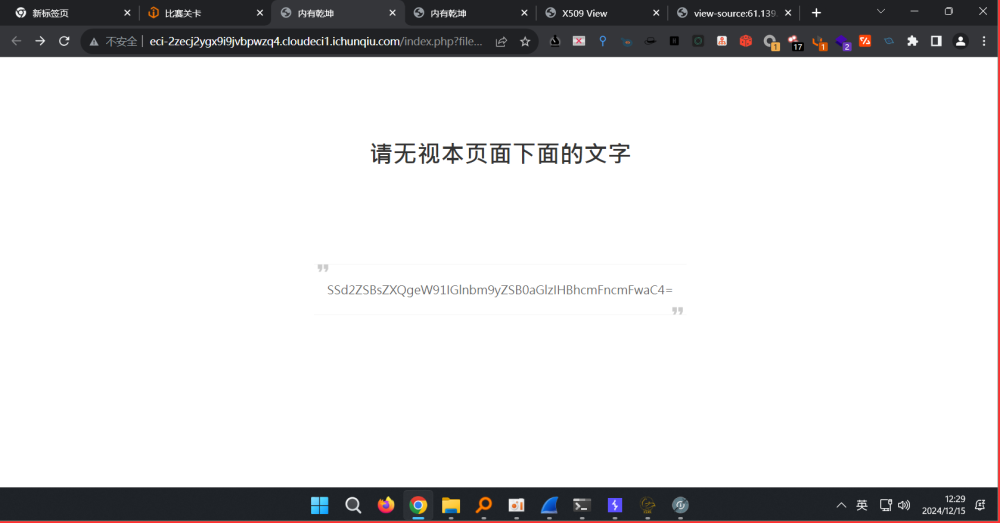Launch Firefox from the taskbar

pyautogui.click(x=386, y=505)
